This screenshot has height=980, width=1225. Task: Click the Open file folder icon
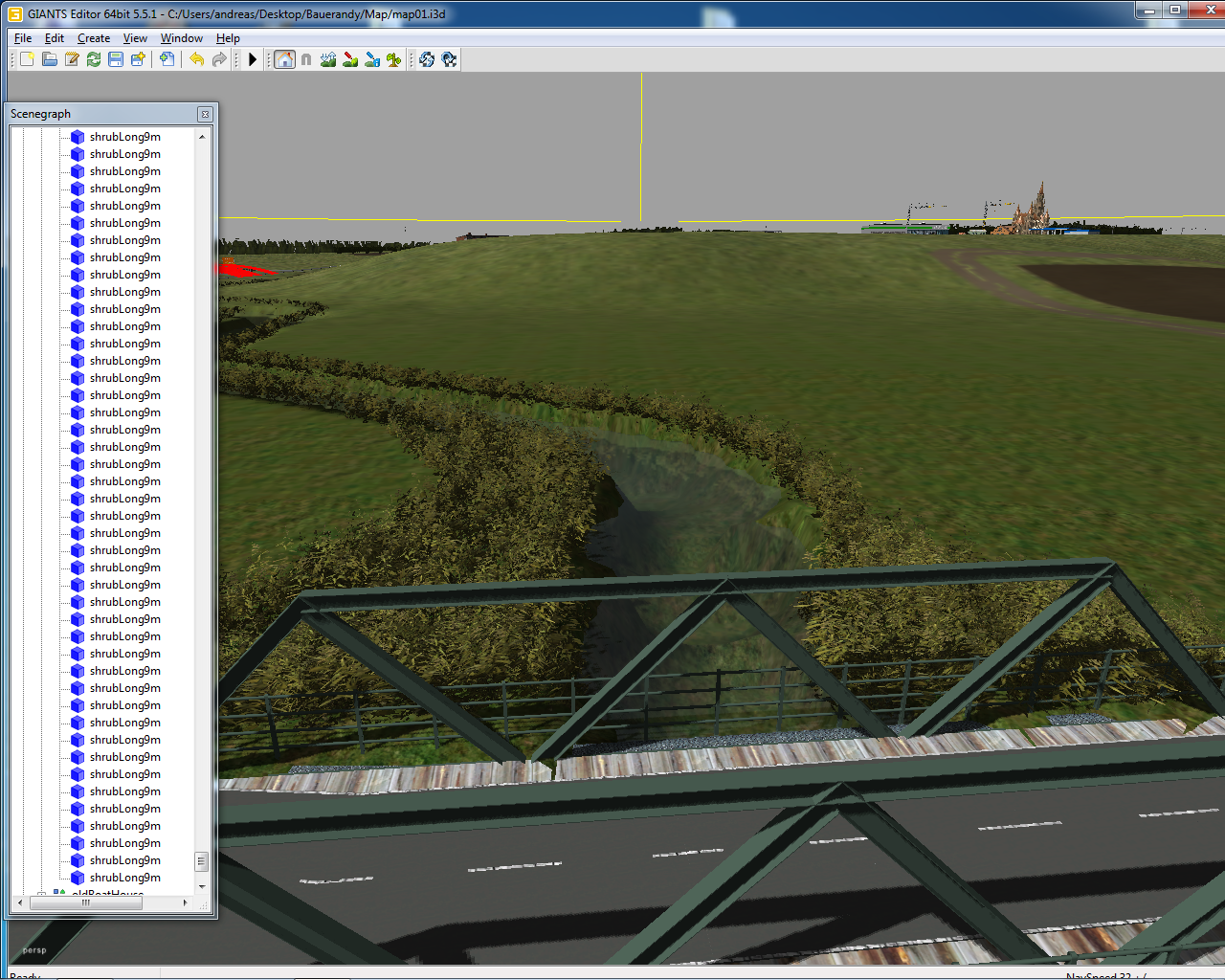point(49,59)
